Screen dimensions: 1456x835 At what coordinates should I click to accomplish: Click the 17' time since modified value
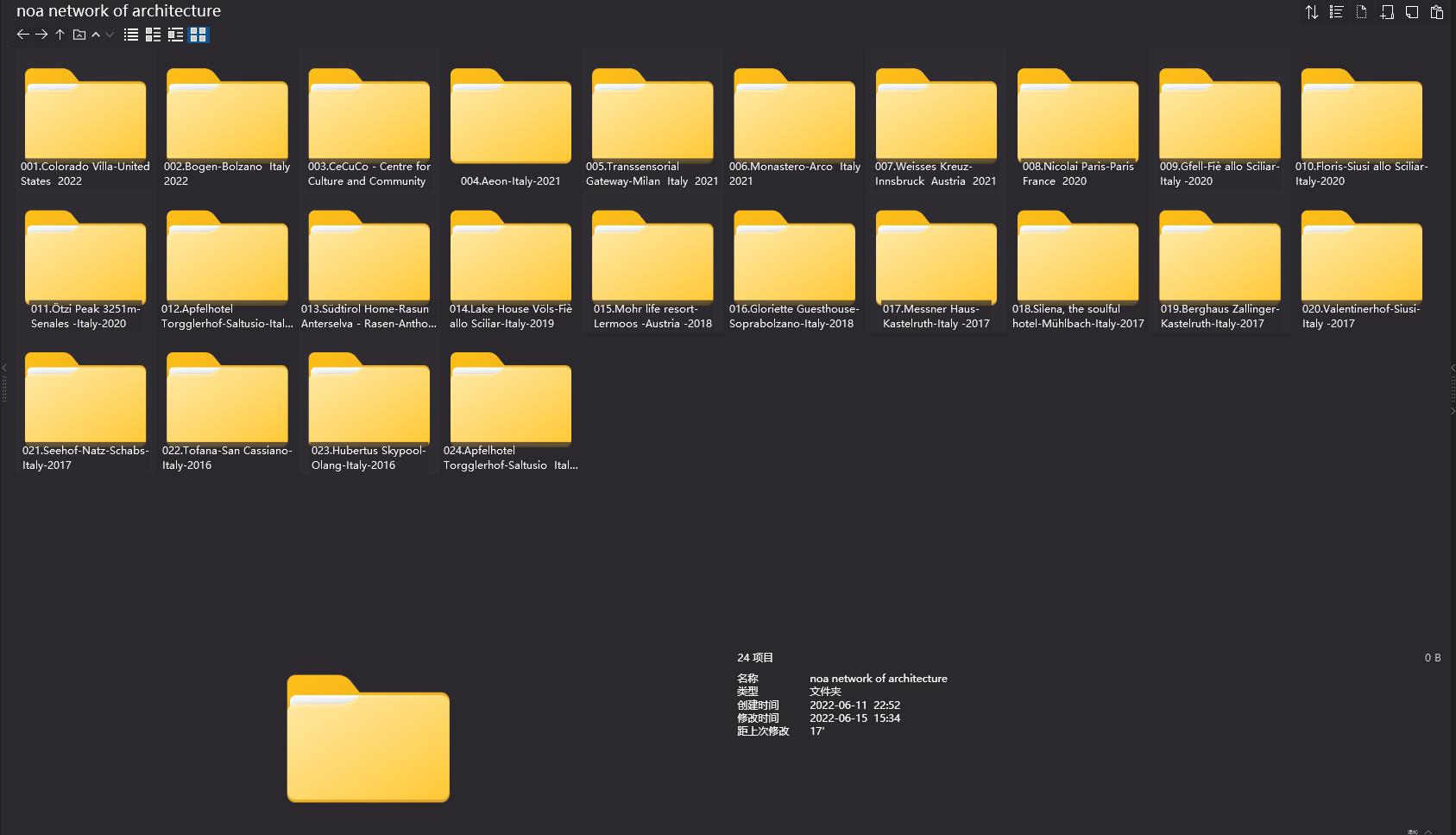click(817, 731)
